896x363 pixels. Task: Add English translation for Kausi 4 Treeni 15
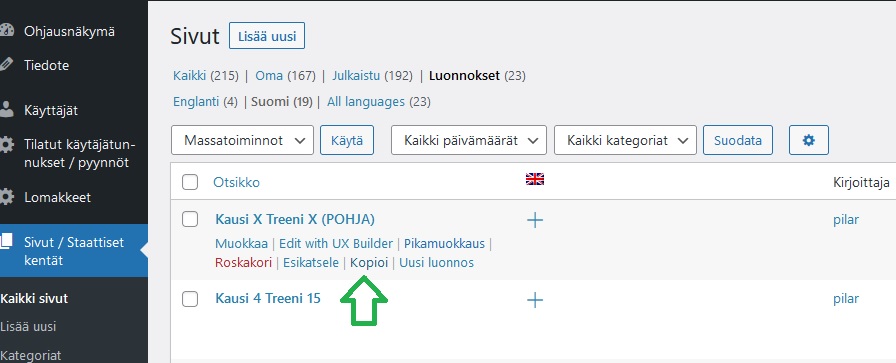point(535,300)
